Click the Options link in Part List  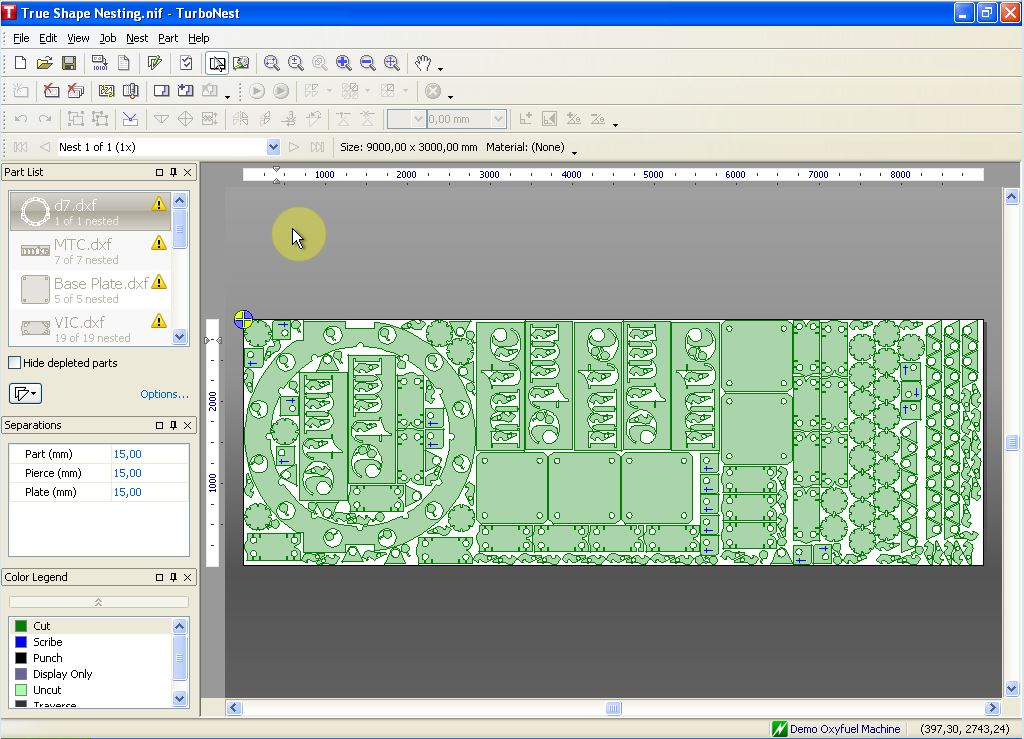(x=163, y=394)
